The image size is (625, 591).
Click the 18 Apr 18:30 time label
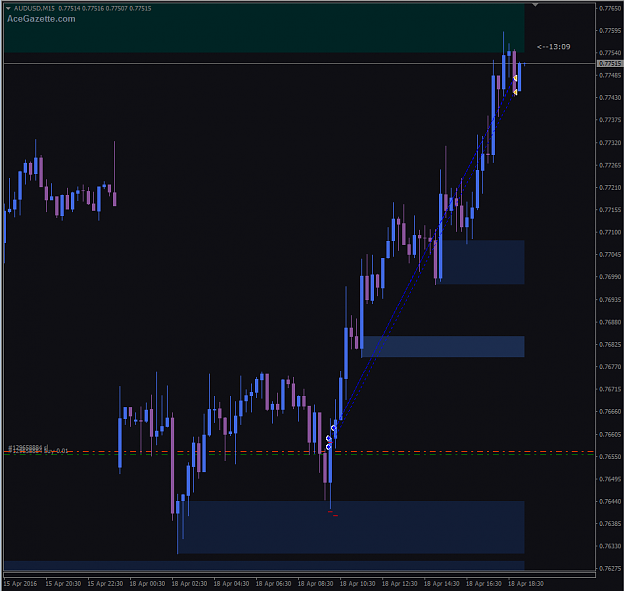coord(526,583)
